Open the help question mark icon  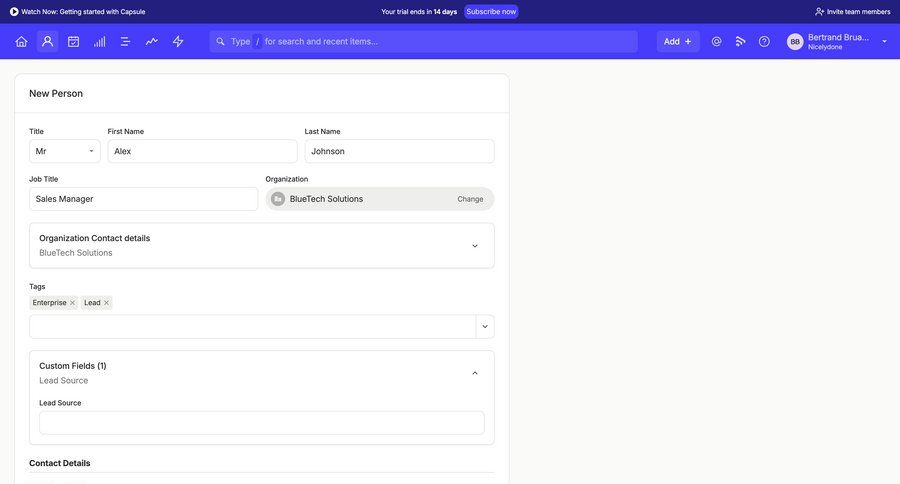764,41
